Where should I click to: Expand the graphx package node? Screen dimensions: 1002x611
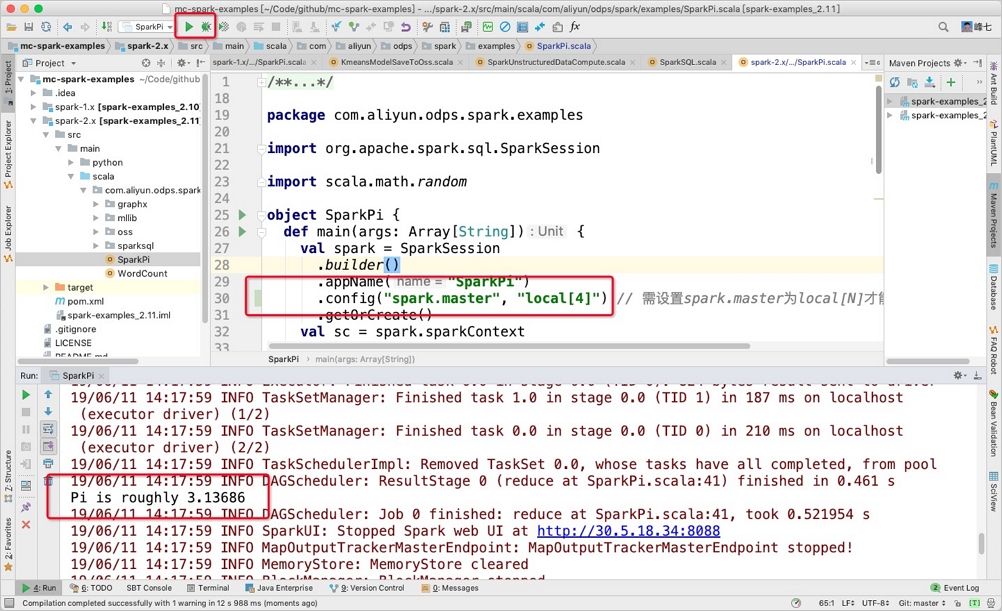tap(96, 204)
